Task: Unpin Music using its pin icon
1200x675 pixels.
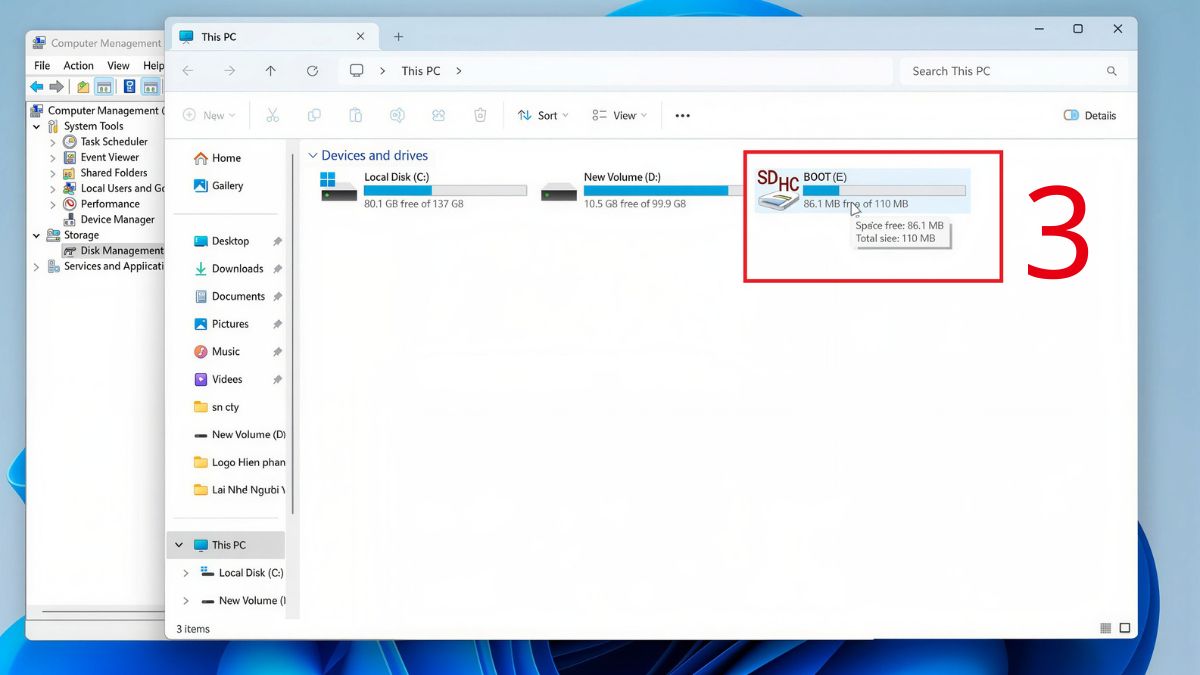Action: pos(277,352)
